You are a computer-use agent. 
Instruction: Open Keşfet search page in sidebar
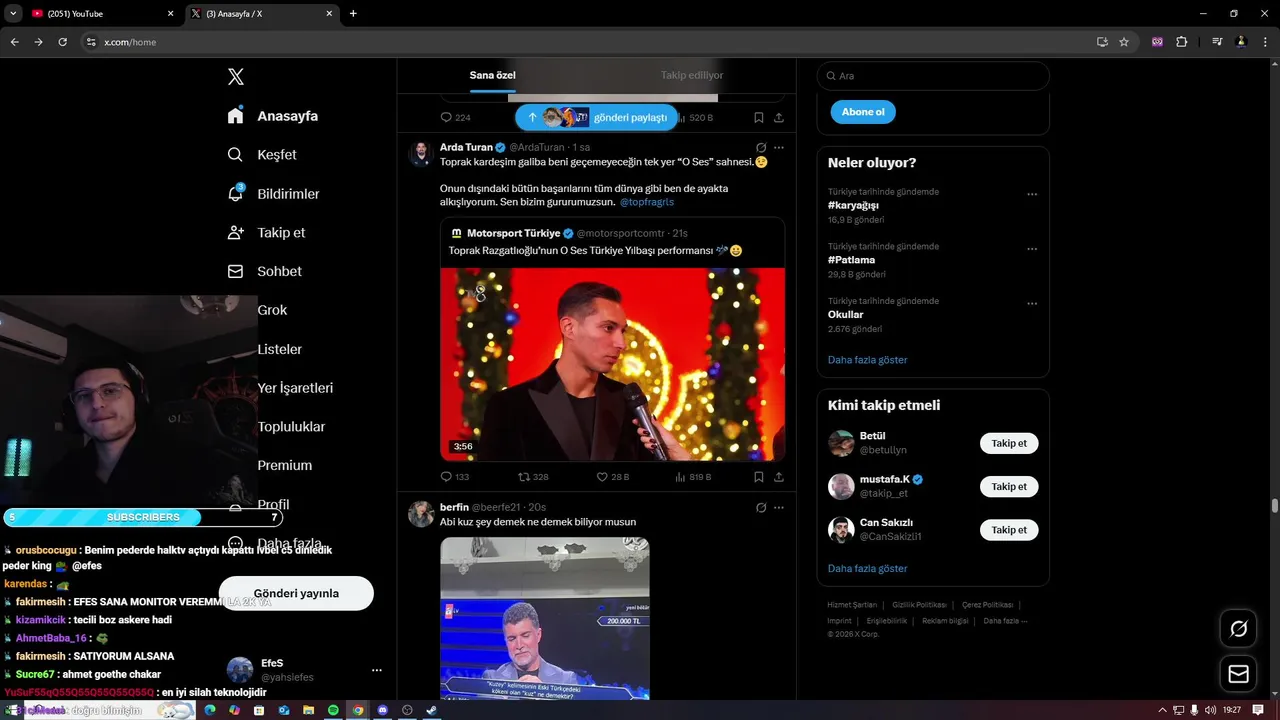(x=262, y=155)
